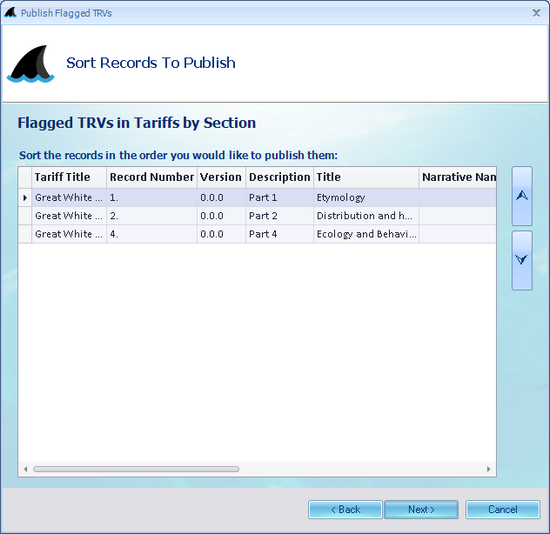Click the horizontal scrollbar thumb
The image size is (550, 534).
(x=136, y=469)
